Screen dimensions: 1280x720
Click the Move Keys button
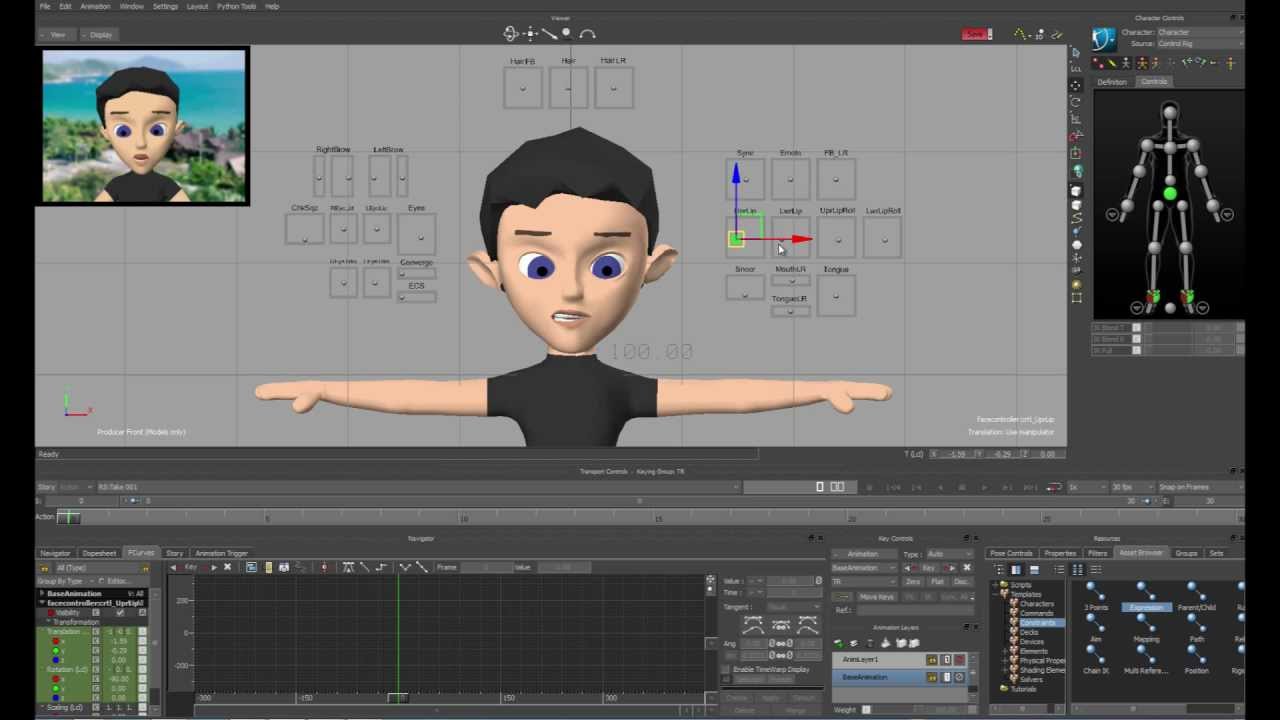click(877, 597)
